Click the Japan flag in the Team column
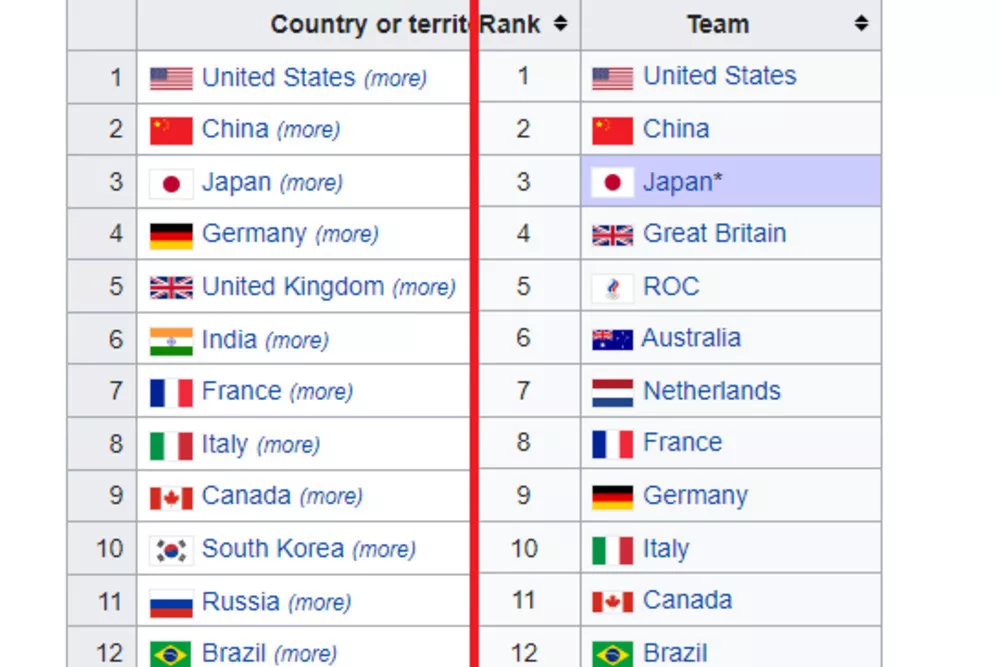The image size is (1000, 667). (614, 181)
